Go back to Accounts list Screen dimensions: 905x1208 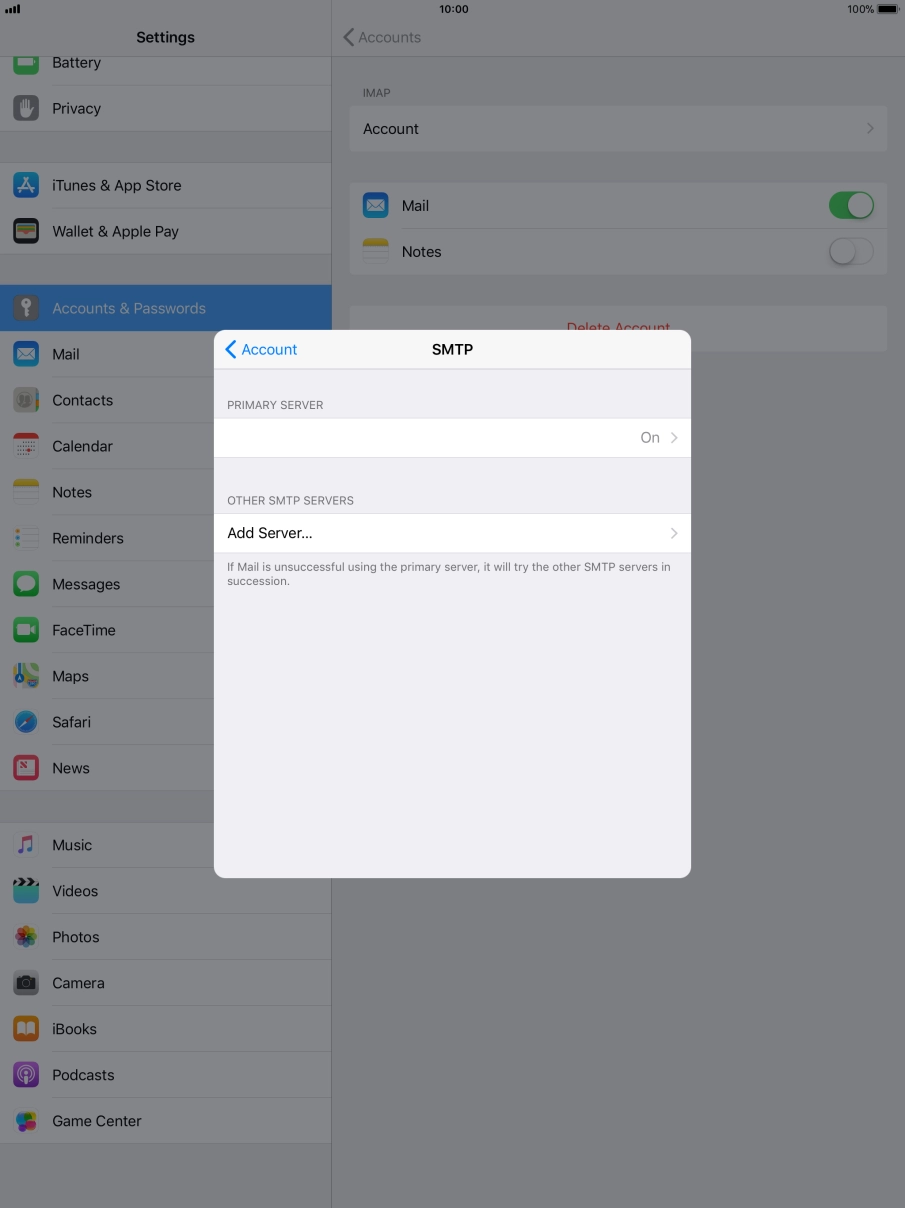click(382, 37)
